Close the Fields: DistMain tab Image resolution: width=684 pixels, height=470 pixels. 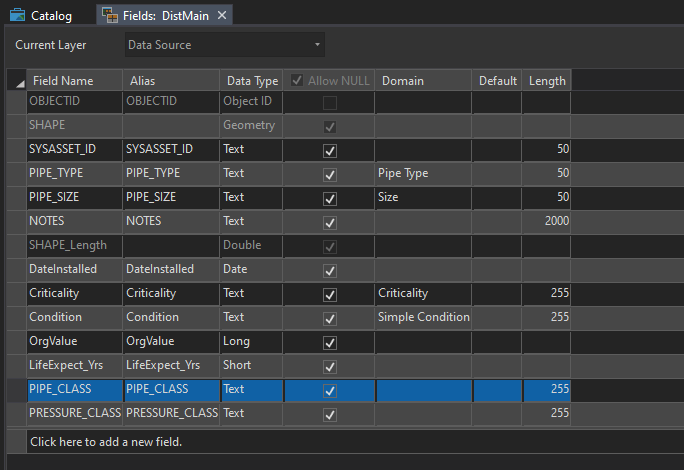tap(222, 15)
